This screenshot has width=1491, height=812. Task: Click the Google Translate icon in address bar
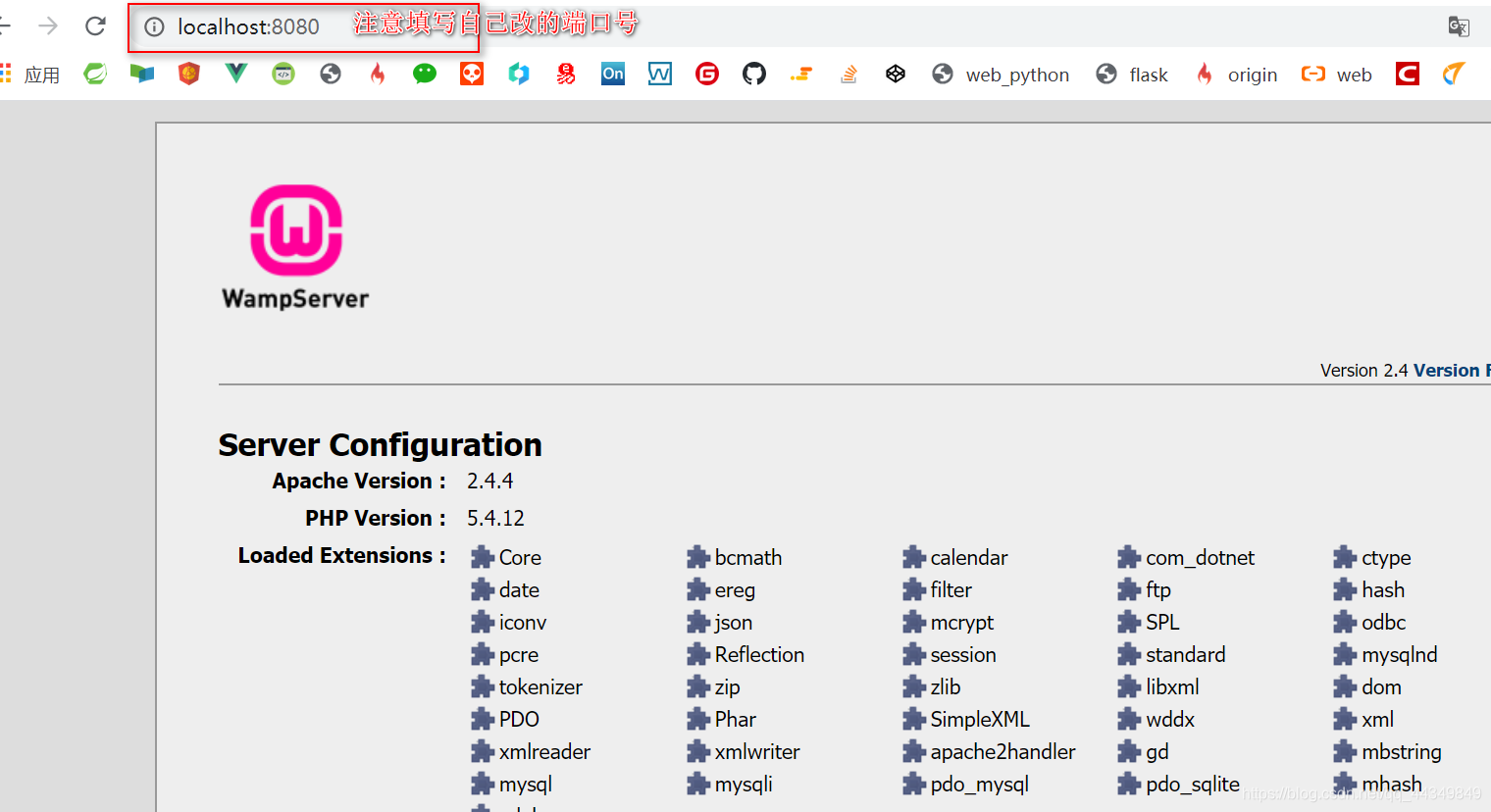[1459, 26]
